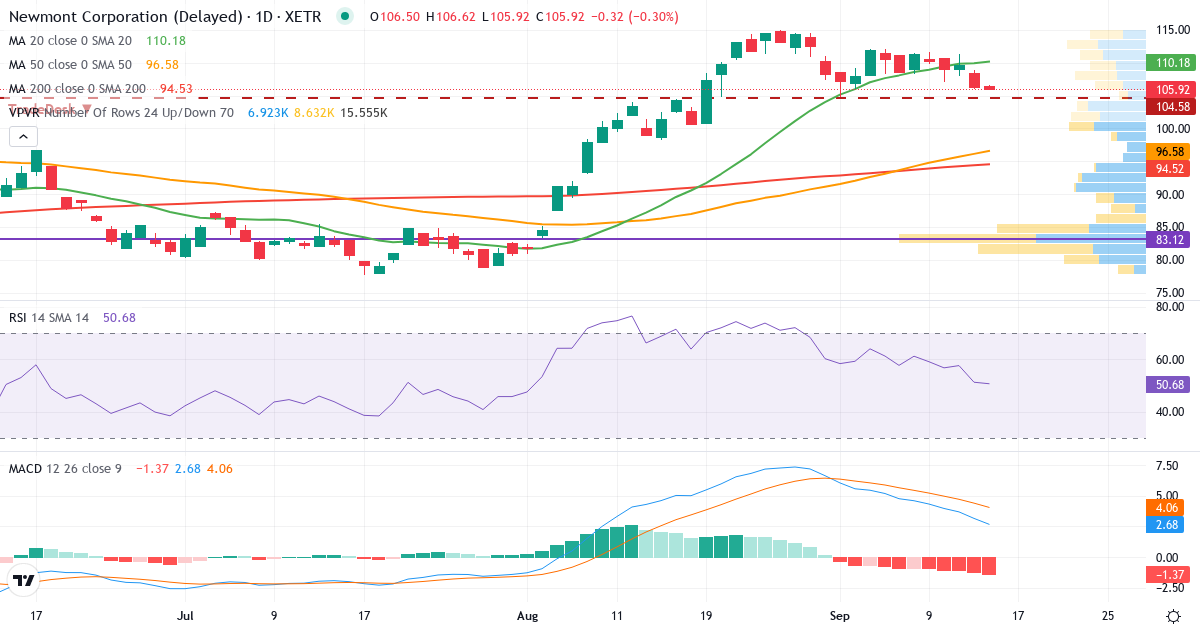The height and width of the screenshot is (630, 1200).
Task: Click the dark red 104.58 axis label
Action: (x=1172, y=107)
